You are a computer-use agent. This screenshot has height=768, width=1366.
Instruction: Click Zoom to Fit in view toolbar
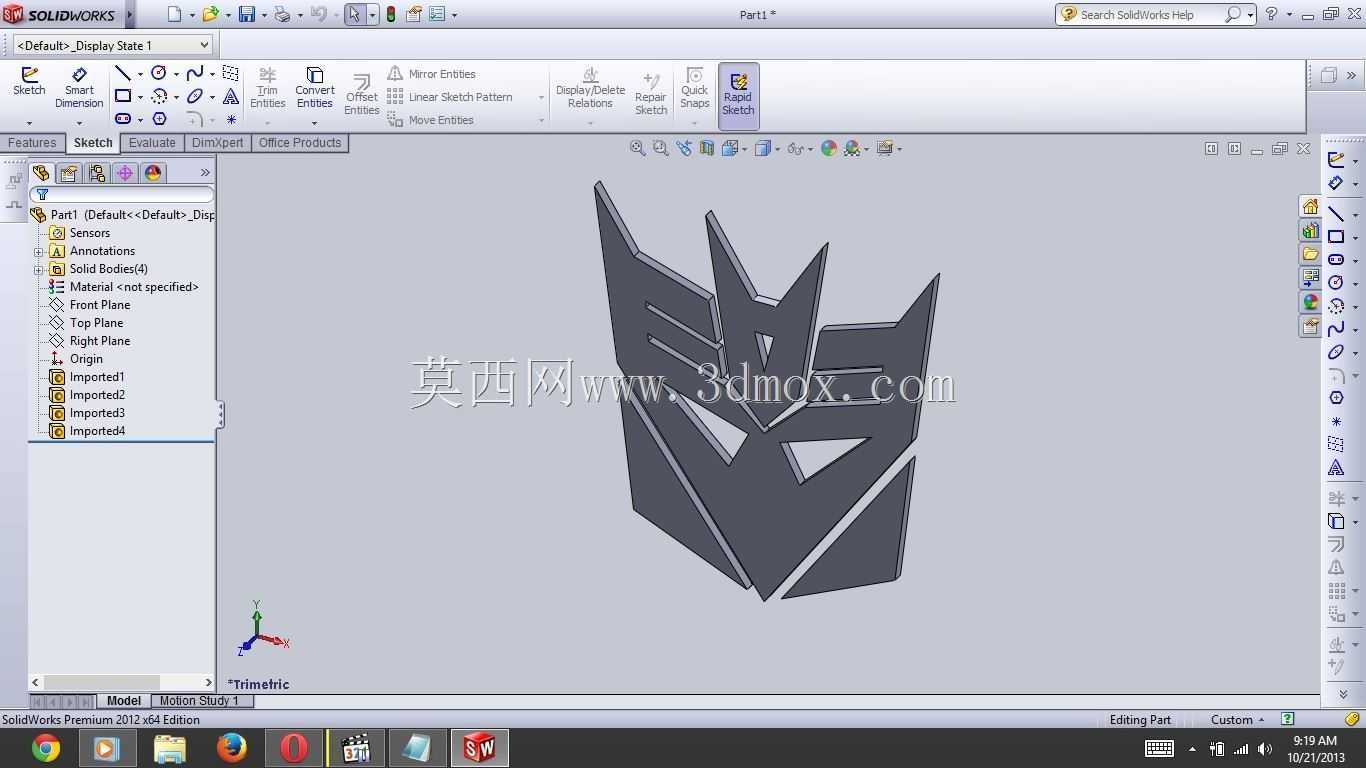point(637,148)
